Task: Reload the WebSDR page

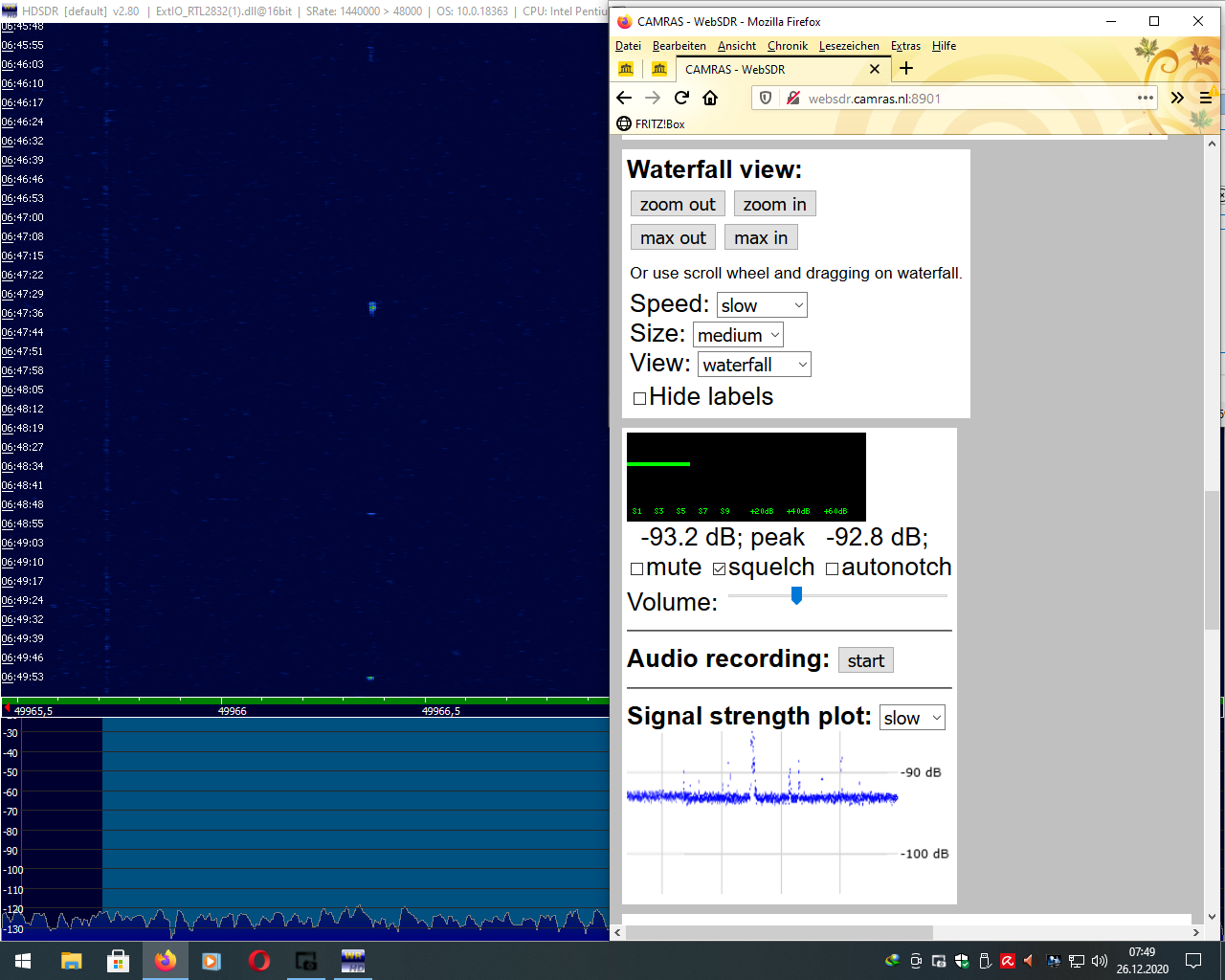Action: point(681,98)
